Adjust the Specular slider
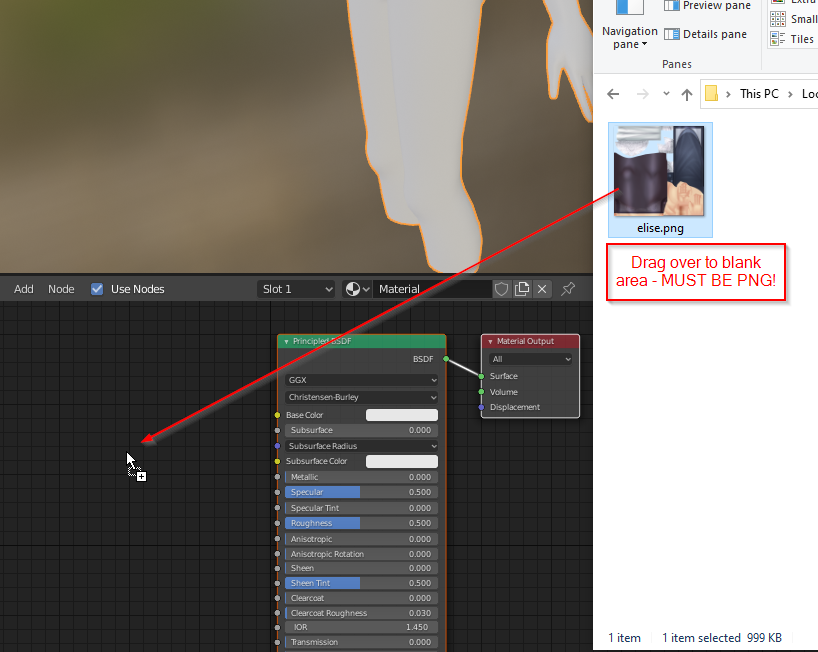 point(362,492)
